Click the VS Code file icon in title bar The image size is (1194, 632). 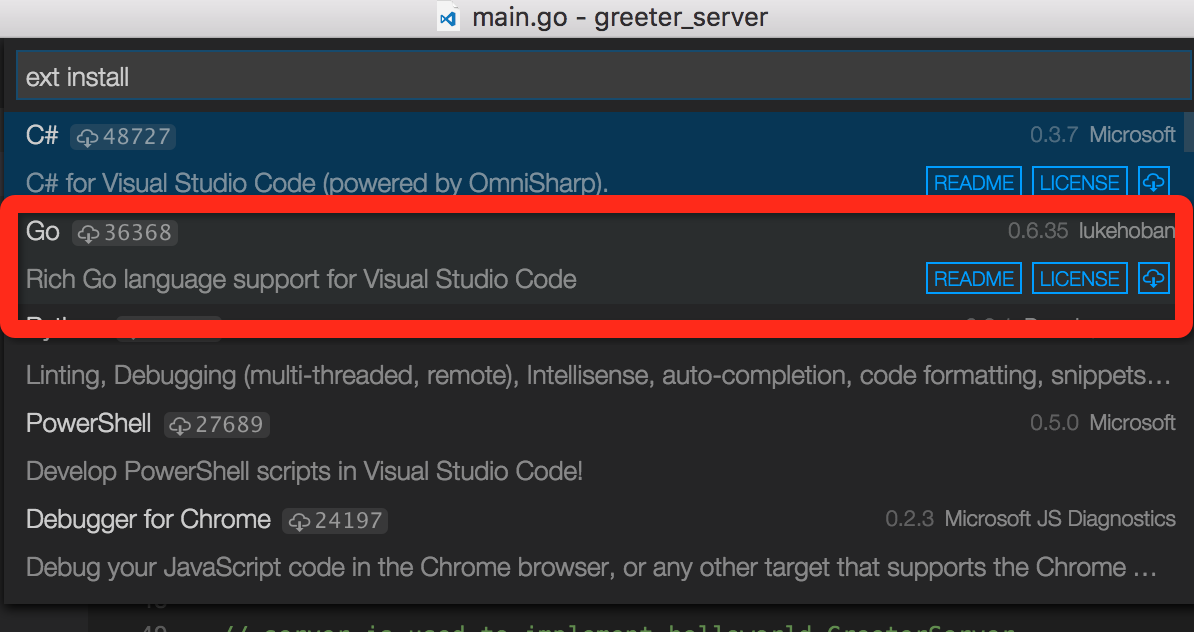(449, 18)
